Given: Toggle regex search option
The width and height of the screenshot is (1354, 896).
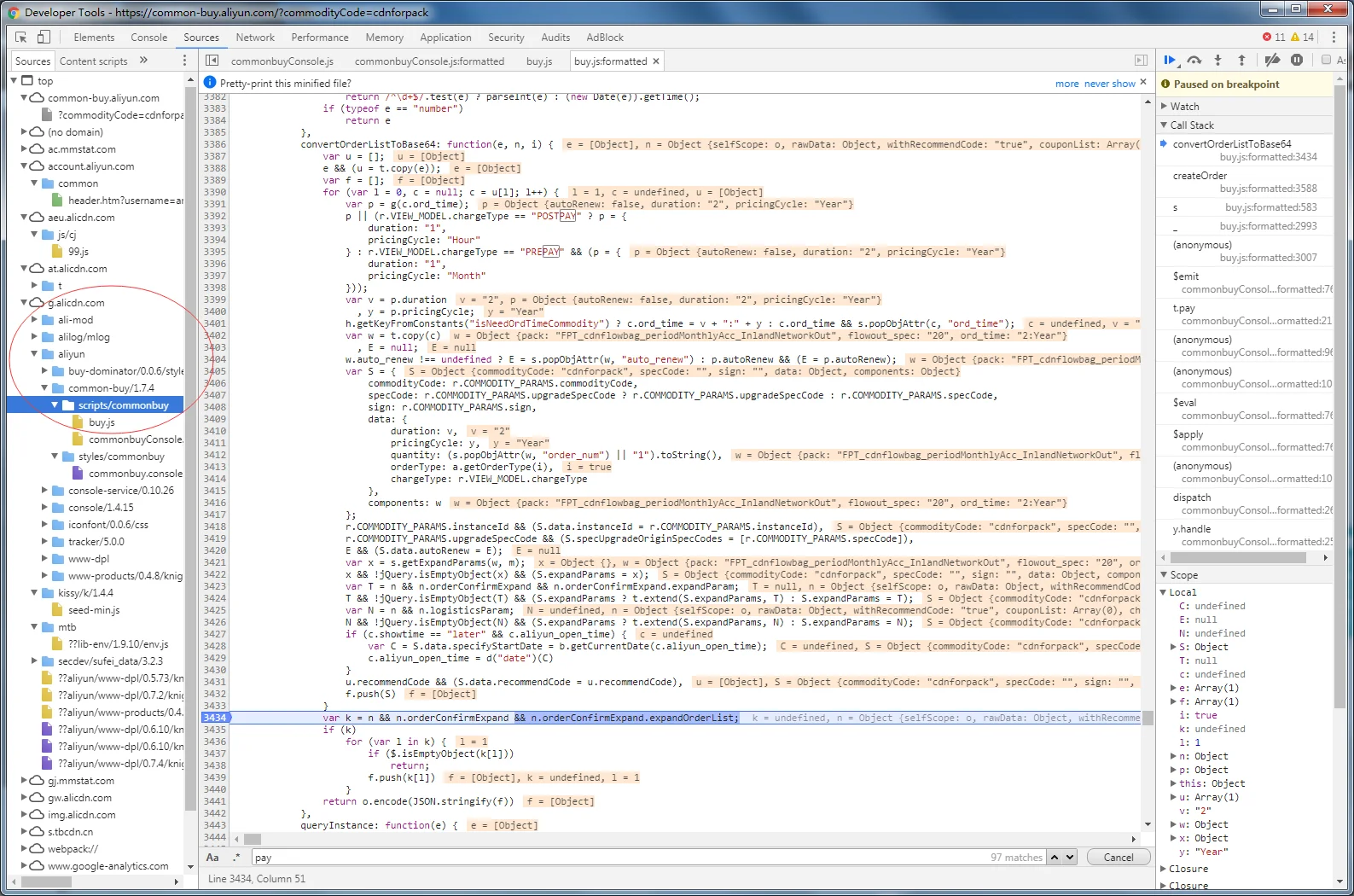Looking at the screenshot, I should pos(236,858).
